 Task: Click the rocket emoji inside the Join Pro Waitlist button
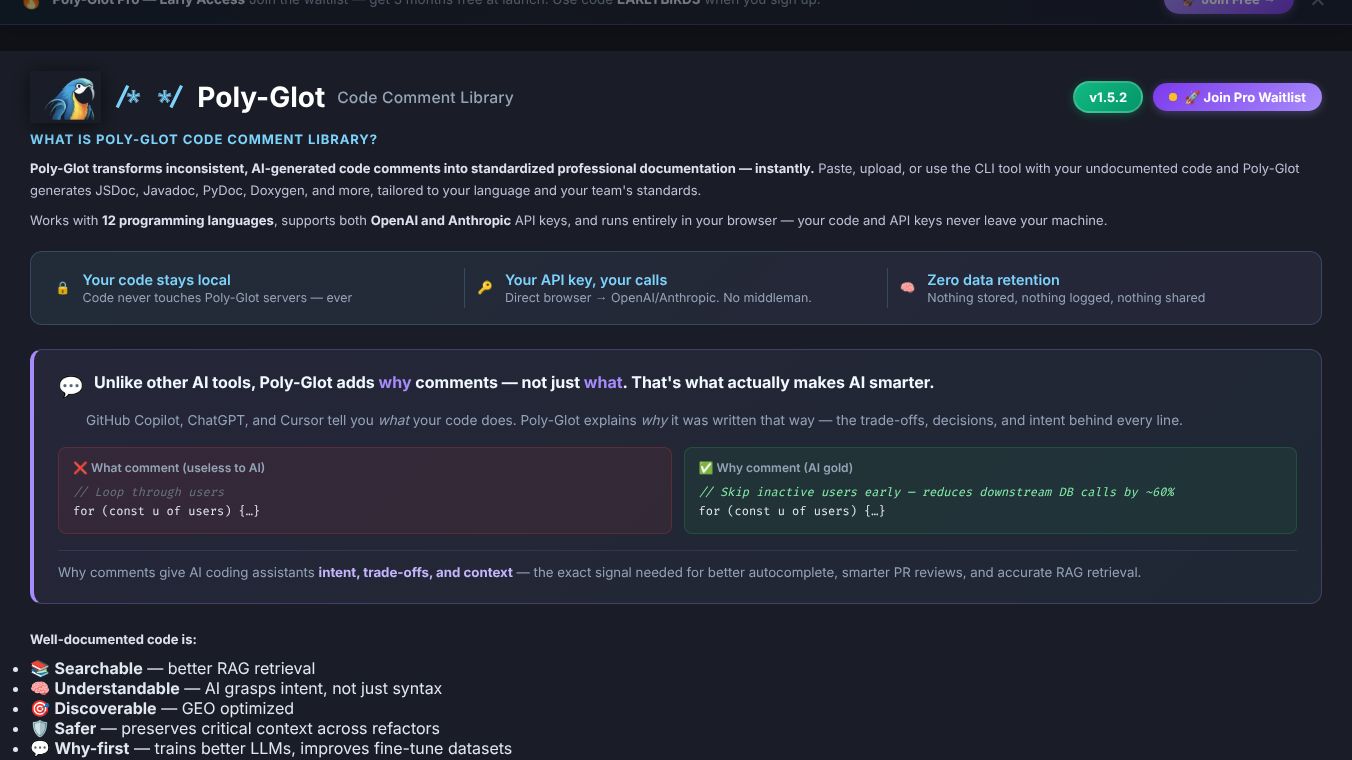[1192, 97]
